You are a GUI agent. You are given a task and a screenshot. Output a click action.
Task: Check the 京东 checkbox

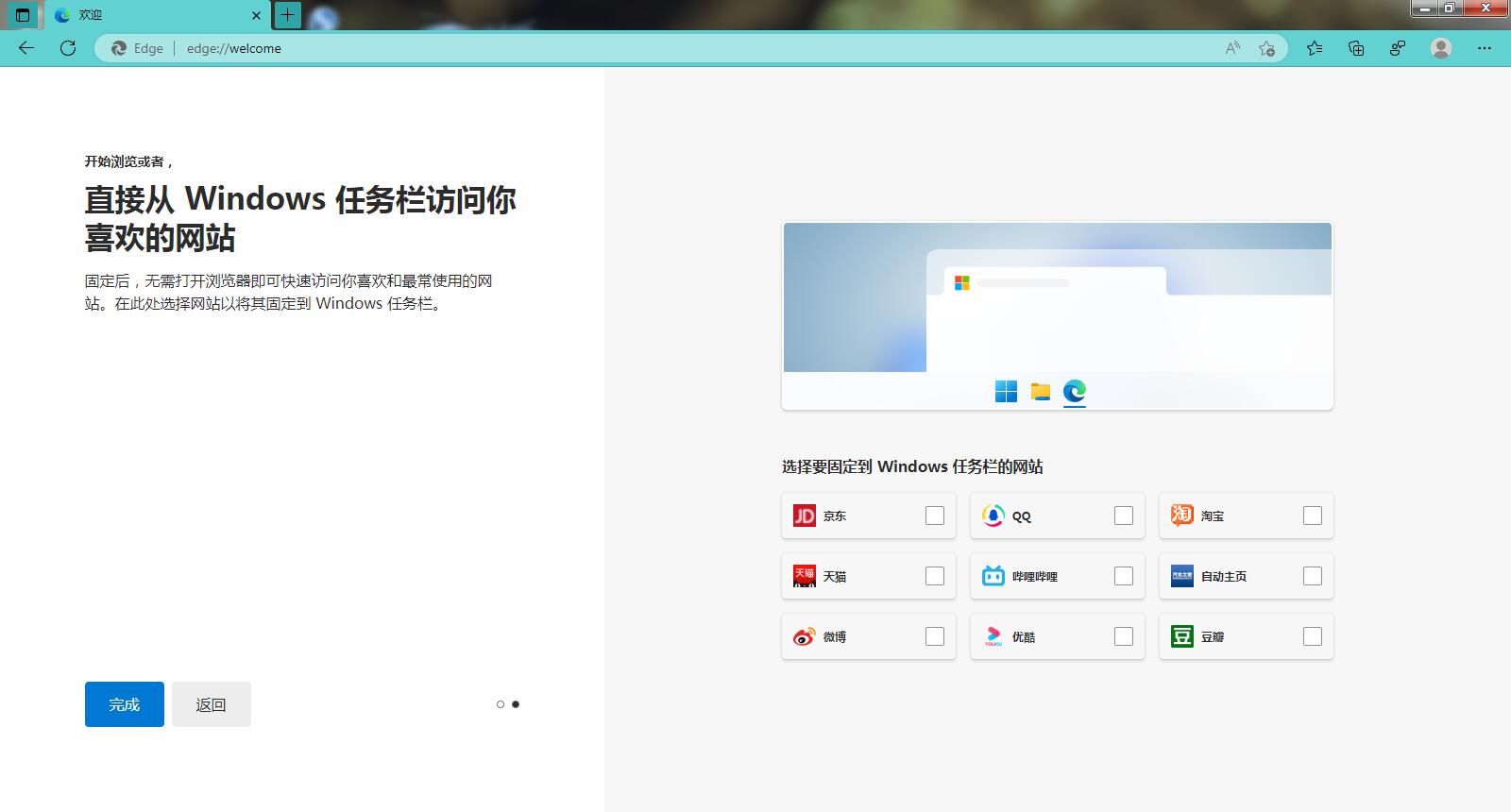[x=935, y=516]
